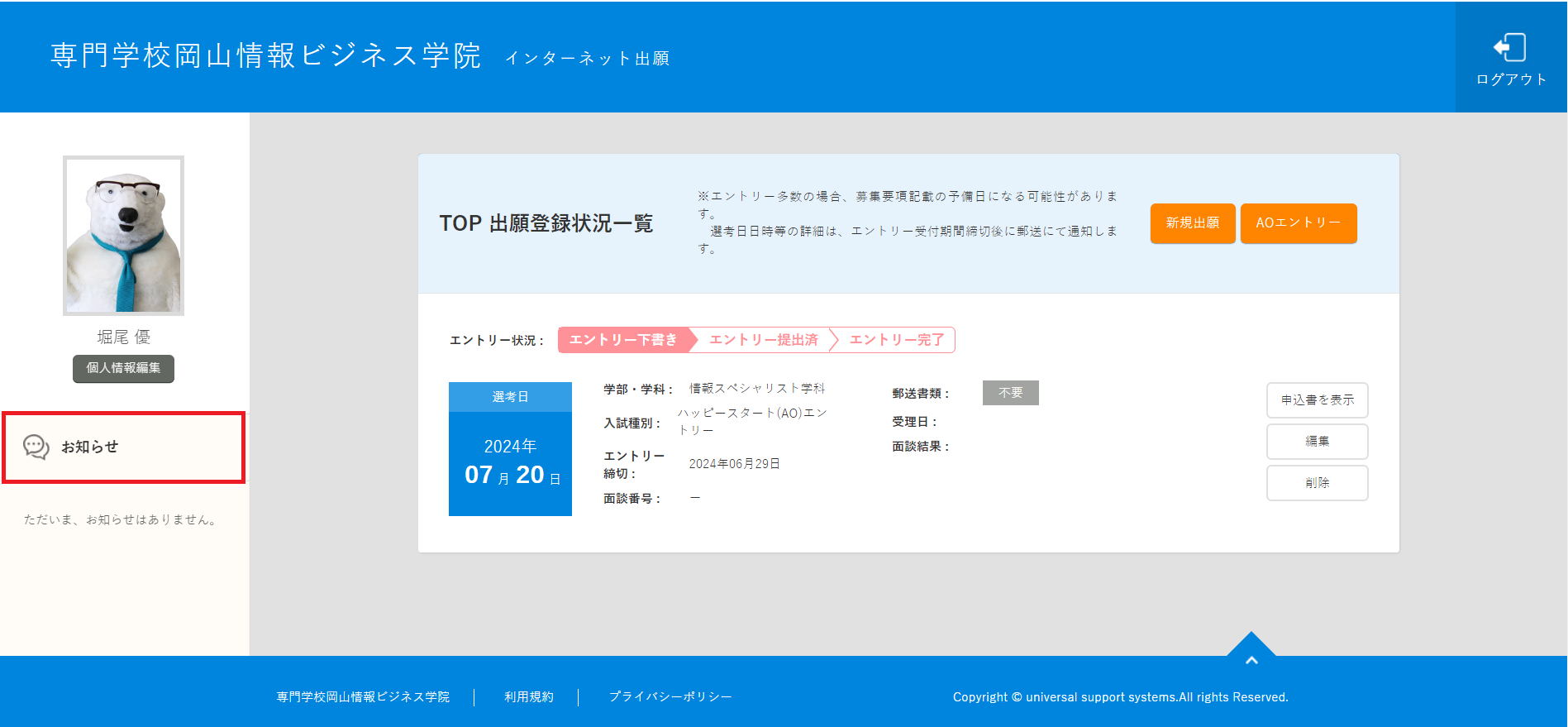Select the エントリー完了 status step

(x=896, y=340)
